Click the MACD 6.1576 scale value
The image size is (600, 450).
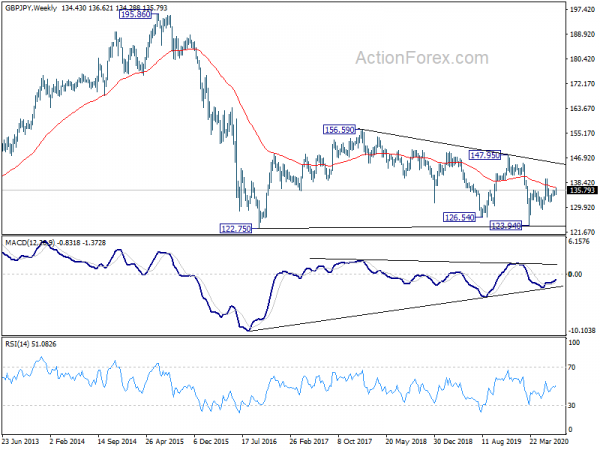pyautogui.click(x=579, y=241)
